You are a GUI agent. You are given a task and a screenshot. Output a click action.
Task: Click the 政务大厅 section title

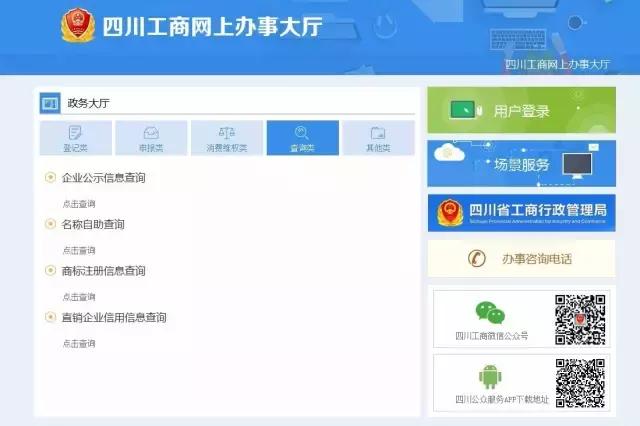89,103
